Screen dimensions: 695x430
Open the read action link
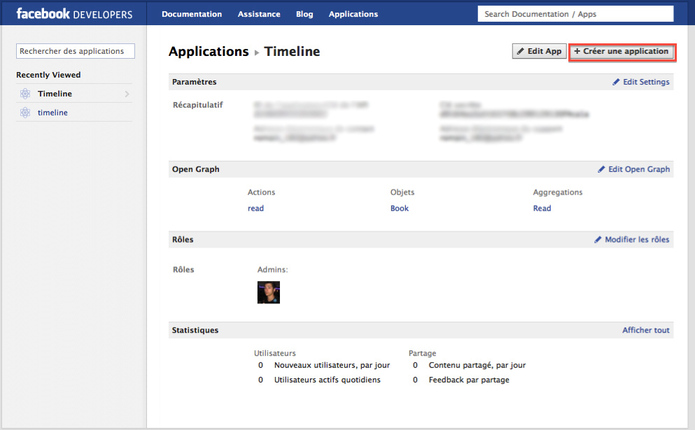click(x=256, y=209)
